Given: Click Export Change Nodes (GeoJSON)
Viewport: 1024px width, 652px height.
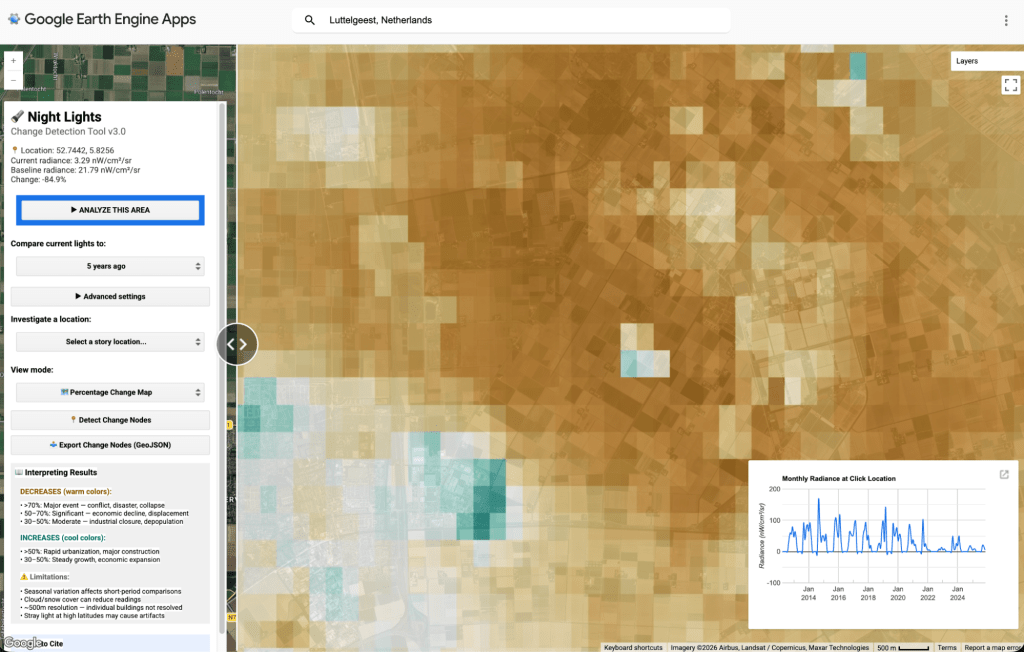Looking at the screenshot, I should point(110,445).
